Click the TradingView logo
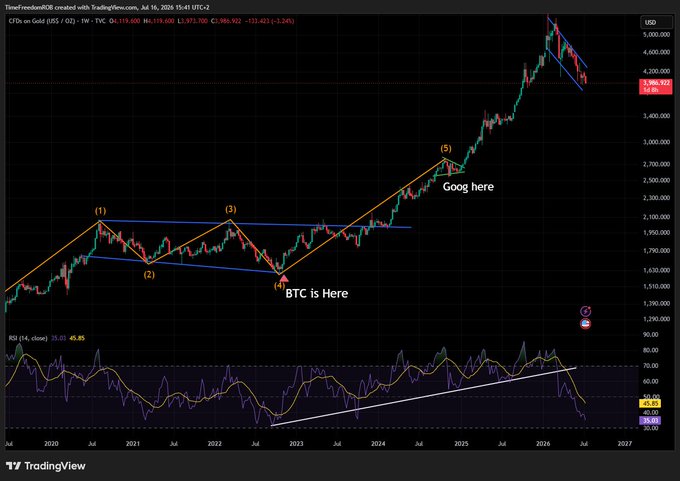 pyautogui.click(x=46, y=466)
